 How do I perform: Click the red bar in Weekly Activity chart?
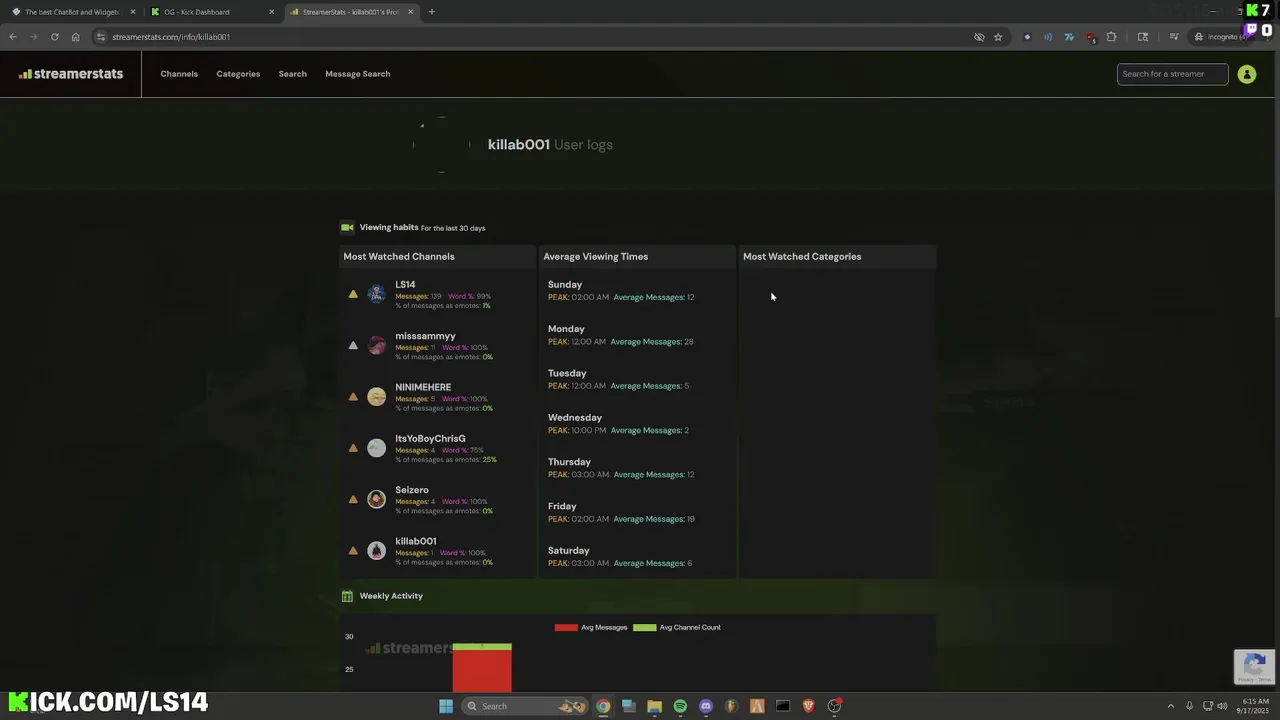pyautogui.click(x=482, y=671)
